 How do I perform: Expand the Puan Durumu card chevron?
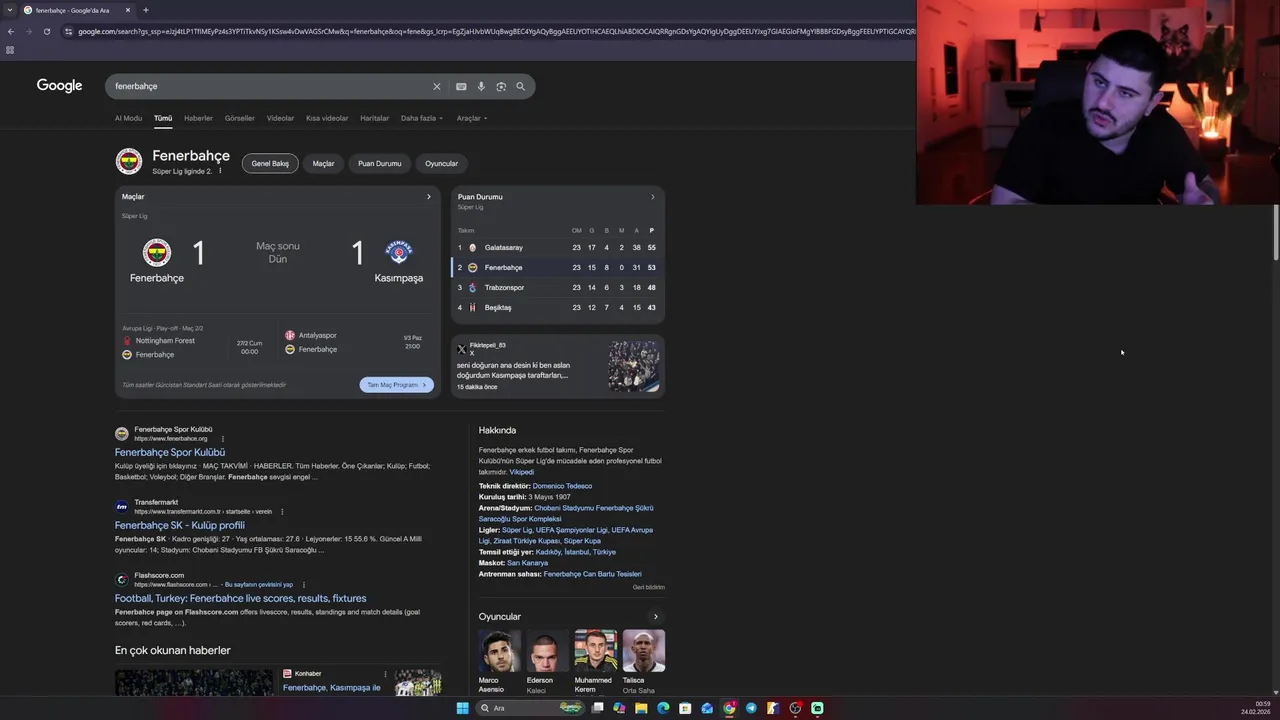pos(653,197)
